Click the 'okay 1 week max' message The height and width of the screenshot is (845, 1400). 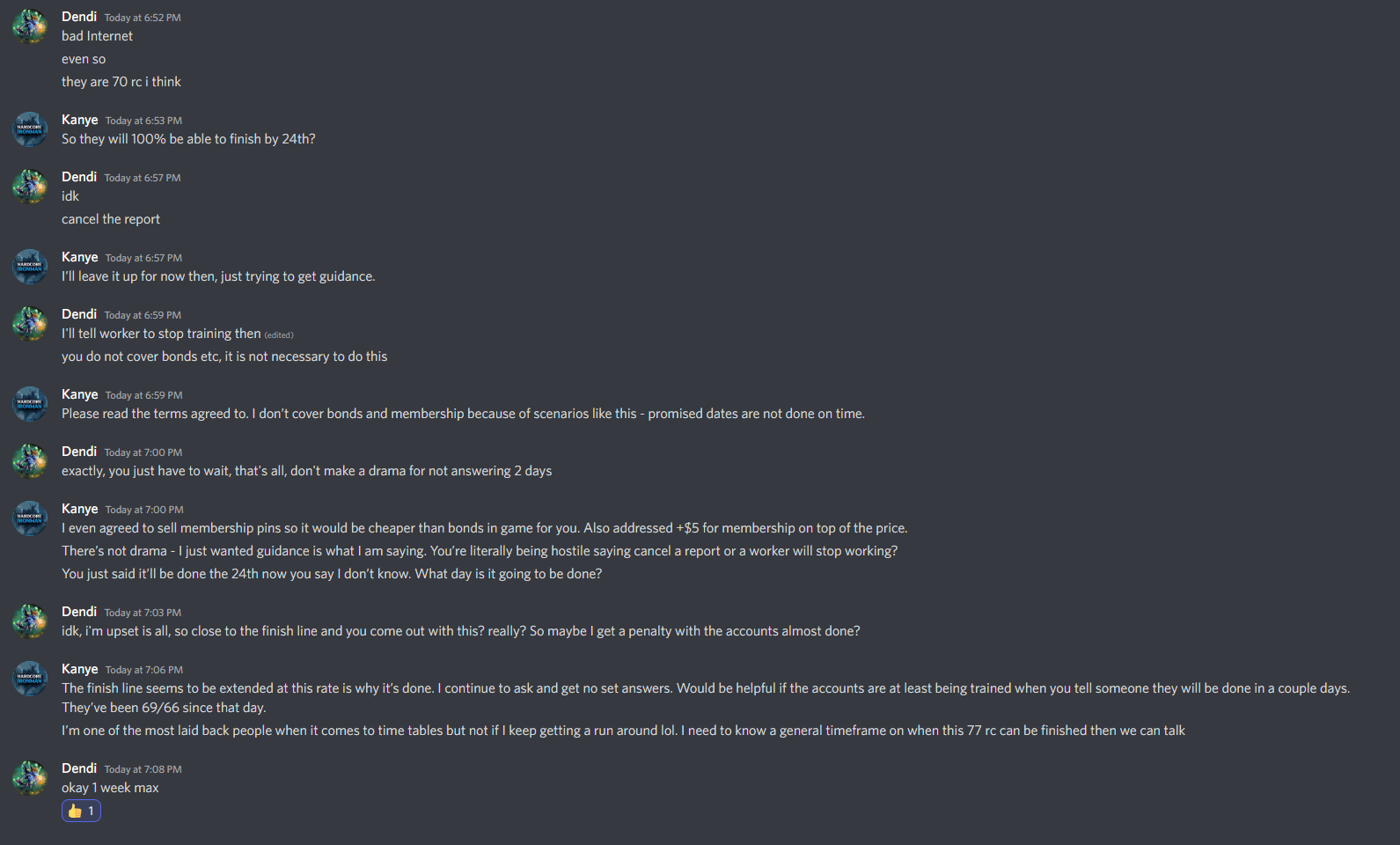click(x=110, y=788)
